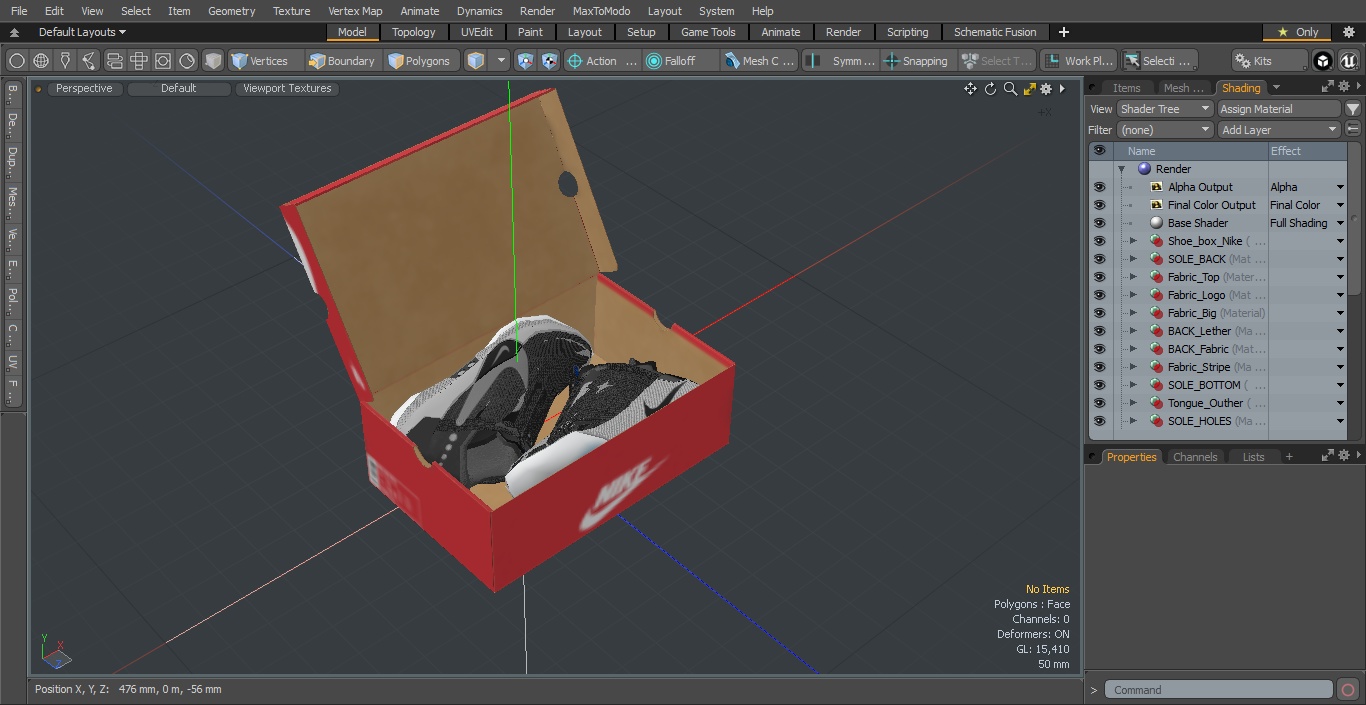Viewport: 1366px width, 705px height.
Task: Click the XYZ axis gizmo in the viewport corner
Action: [54, 652]
